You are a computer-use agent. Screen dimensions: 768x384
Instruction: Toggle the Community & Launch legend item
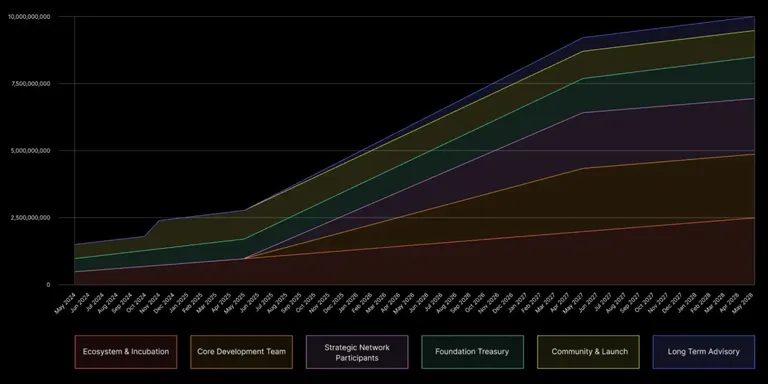point(588,352)
